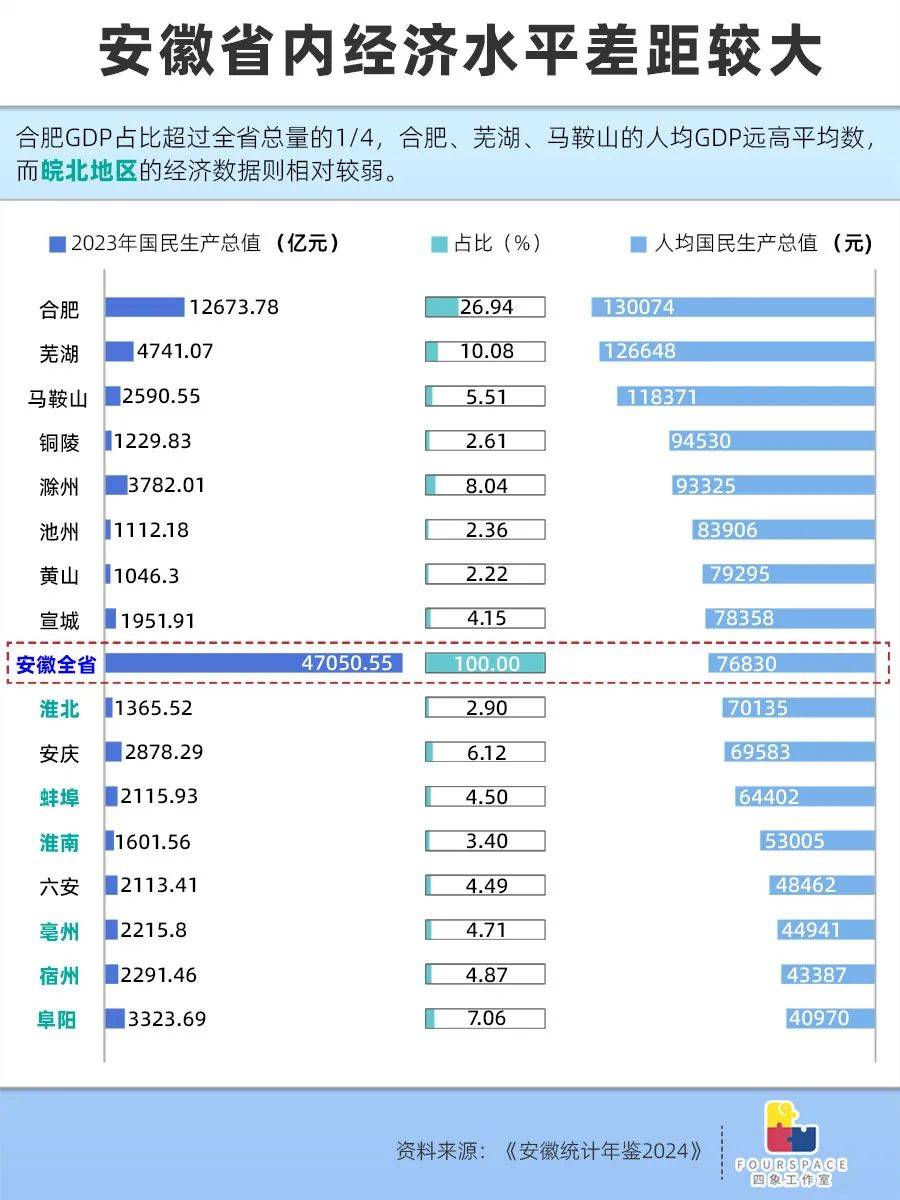Click the 亳州 row label

tap(59, 931)
